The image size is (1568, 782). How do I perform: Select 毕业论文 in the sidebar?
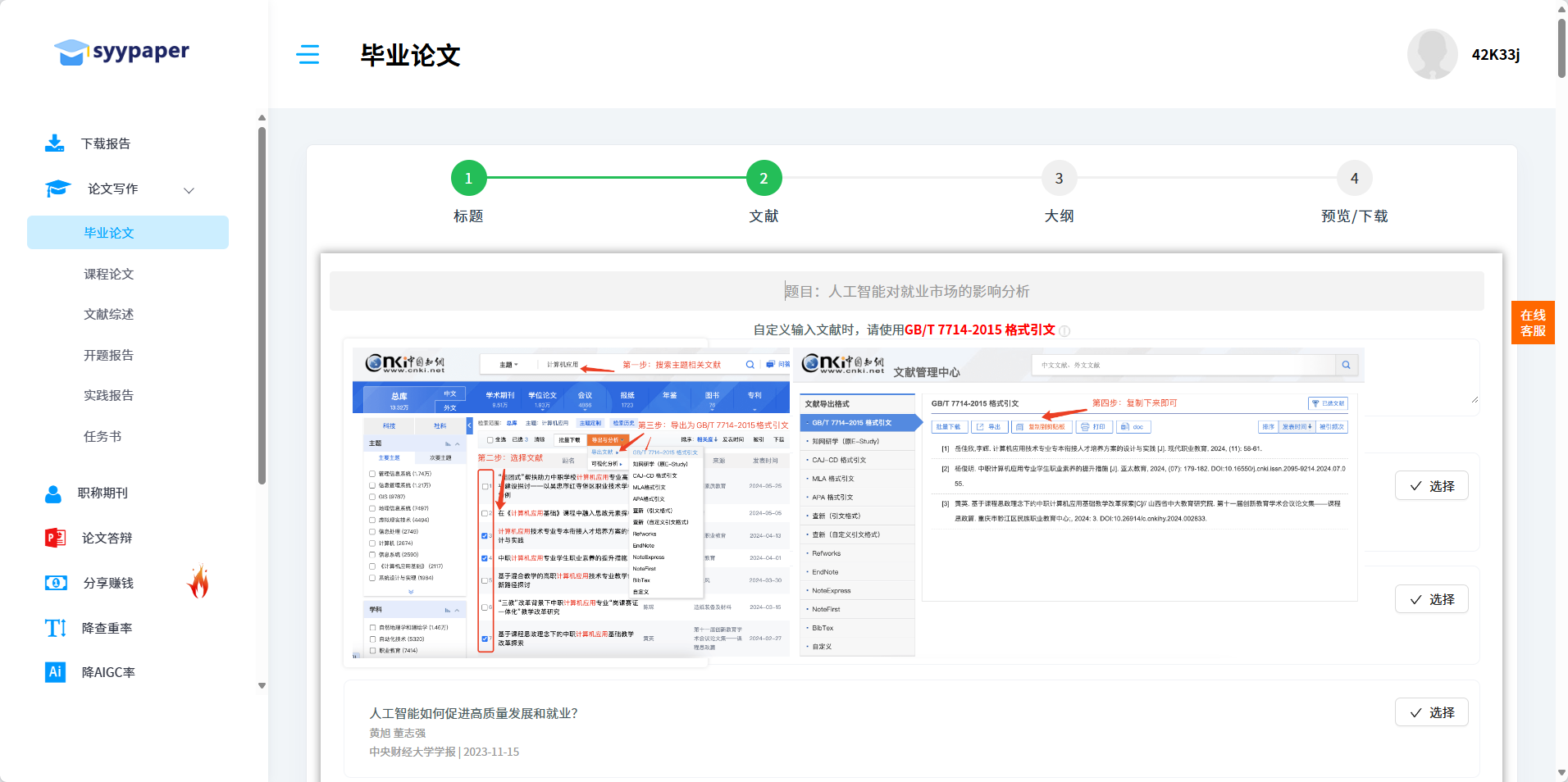click(x=128, y=233)
